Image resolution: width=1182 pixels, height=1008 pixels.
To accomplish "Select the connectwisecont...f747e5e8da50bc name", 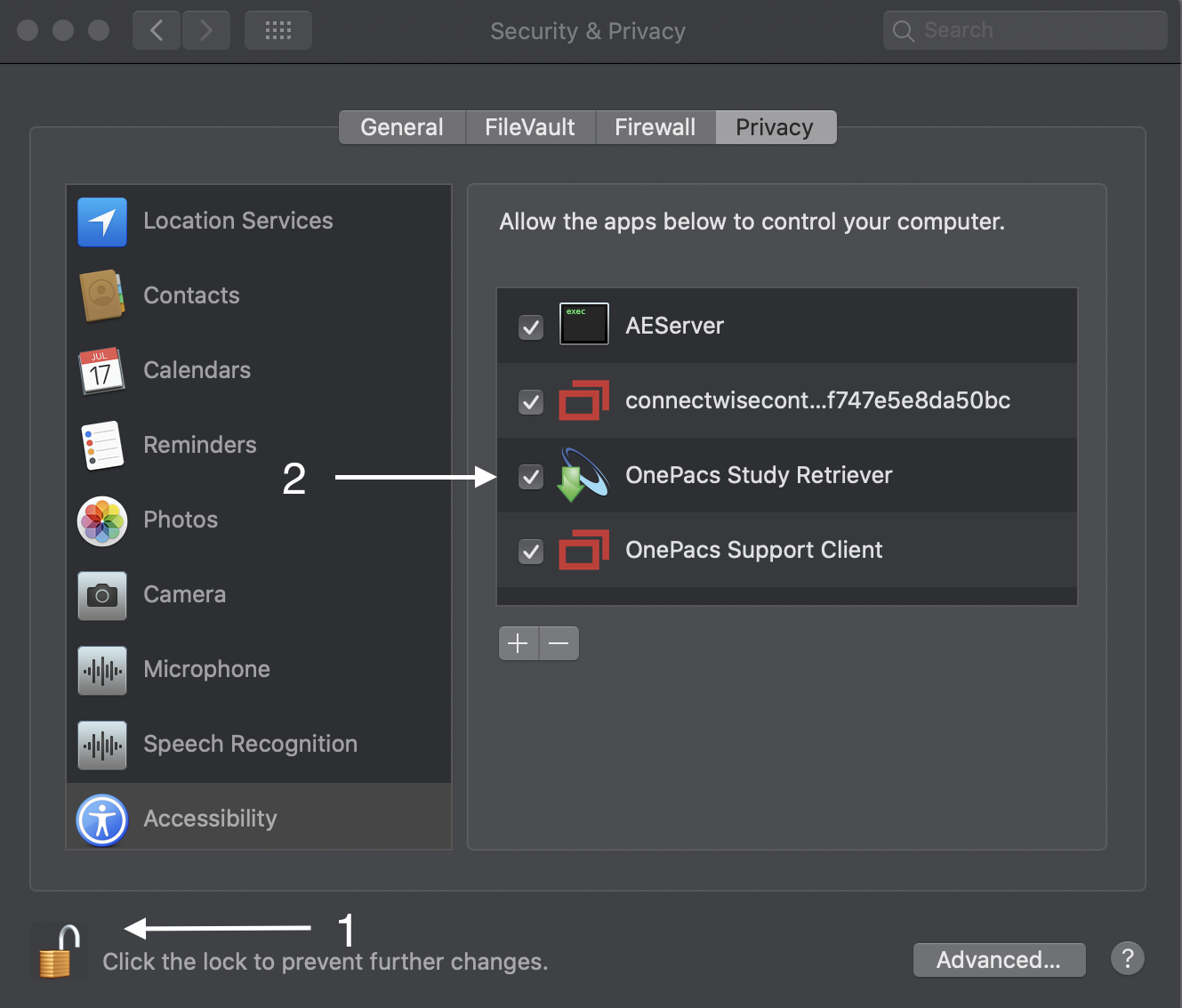I will tap(817, 400).
